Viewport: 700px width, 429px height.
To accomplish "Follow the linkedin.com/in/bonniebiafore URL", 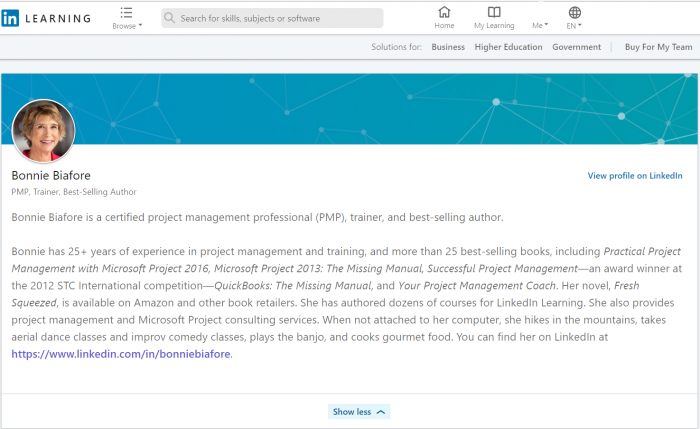I will tap(121, 354).
